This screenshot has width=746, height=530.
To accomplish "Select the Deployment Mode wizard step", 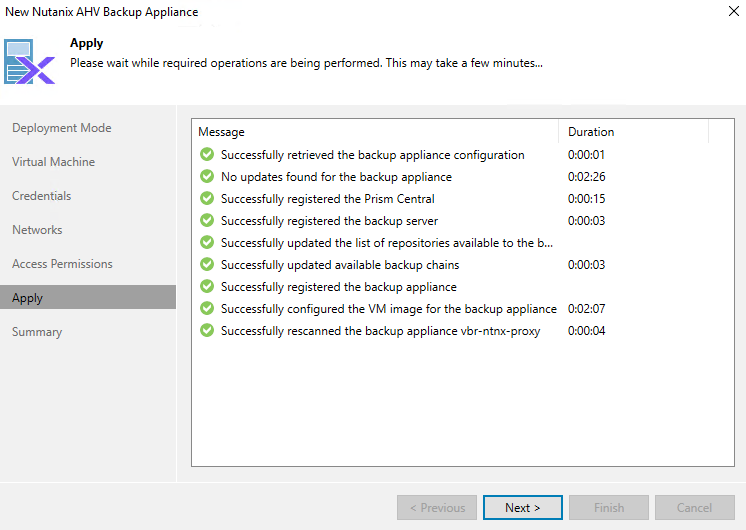I will pos(62,128).
